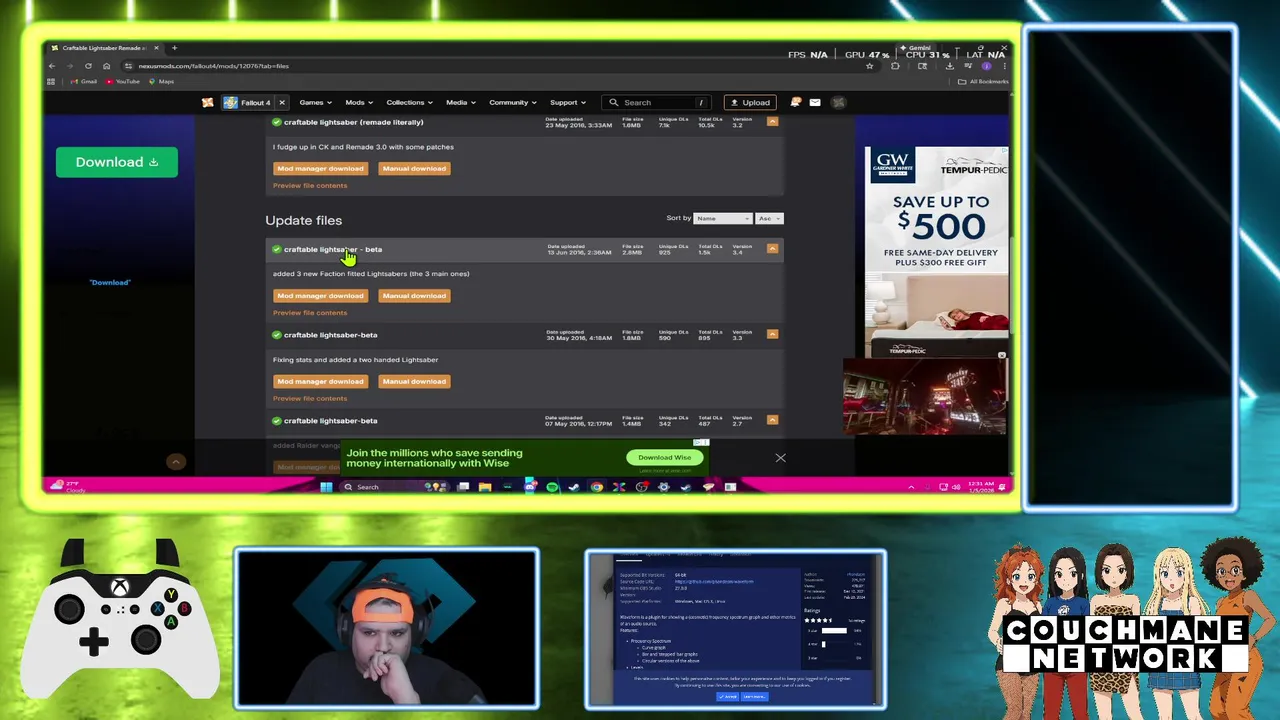Click the green Download button
Screen dimensions: 1280x720
117,162
